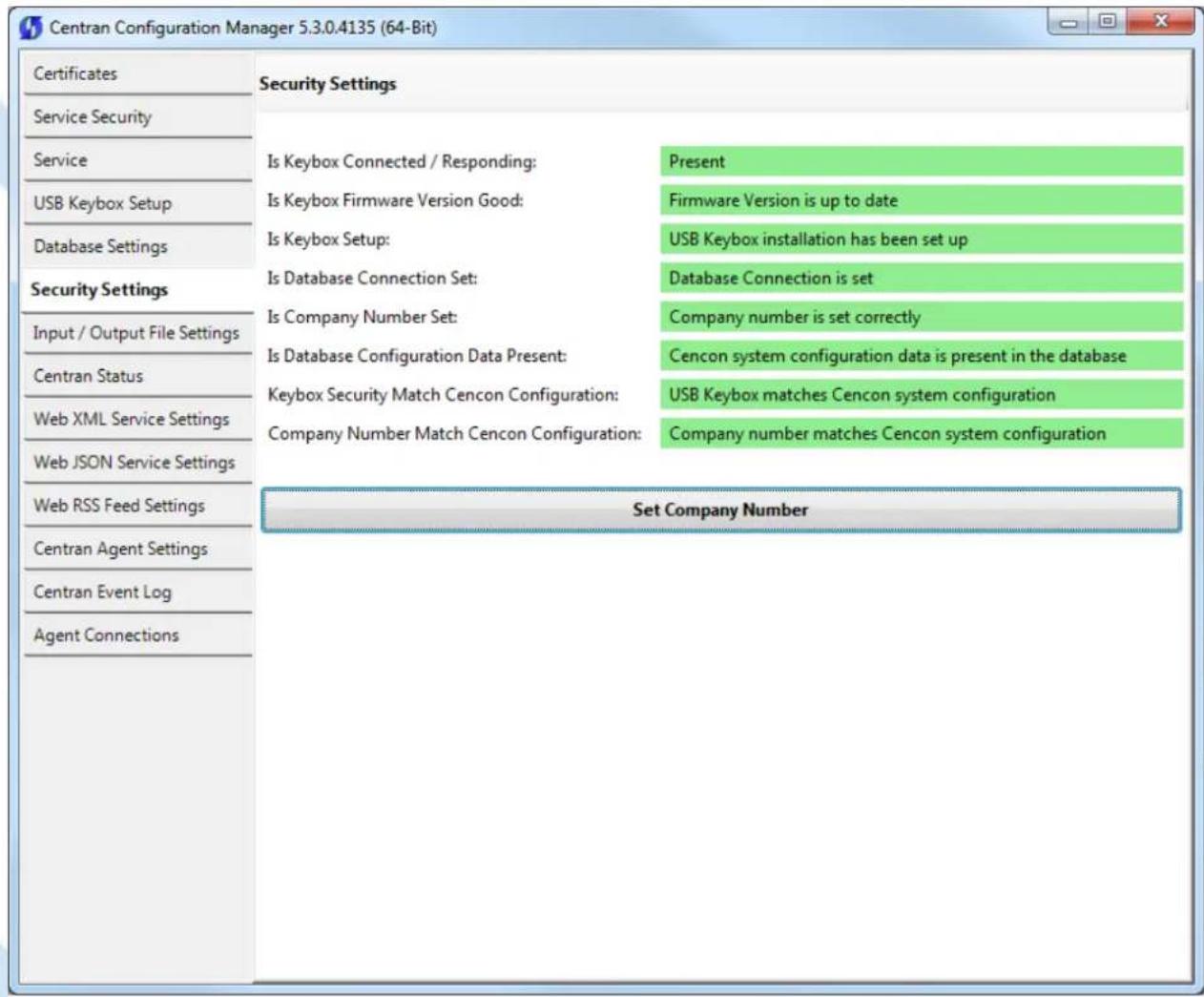This screenshot has width=1204, height=997.
Task: Click 'USB Keybox installation has been set up'
Action: click(x=922, y=239)
